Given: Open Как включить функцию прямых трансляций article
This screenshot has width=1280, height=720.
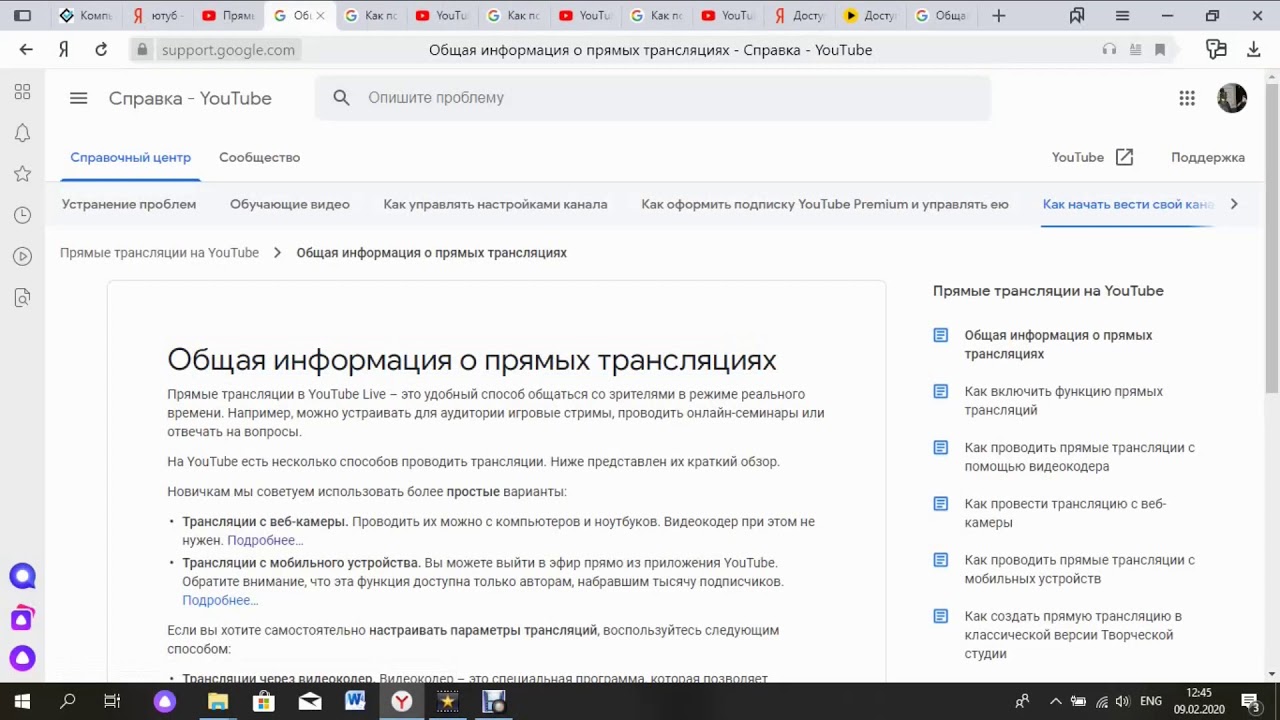Looking at the screenshot, I should tap(1063, 401).
